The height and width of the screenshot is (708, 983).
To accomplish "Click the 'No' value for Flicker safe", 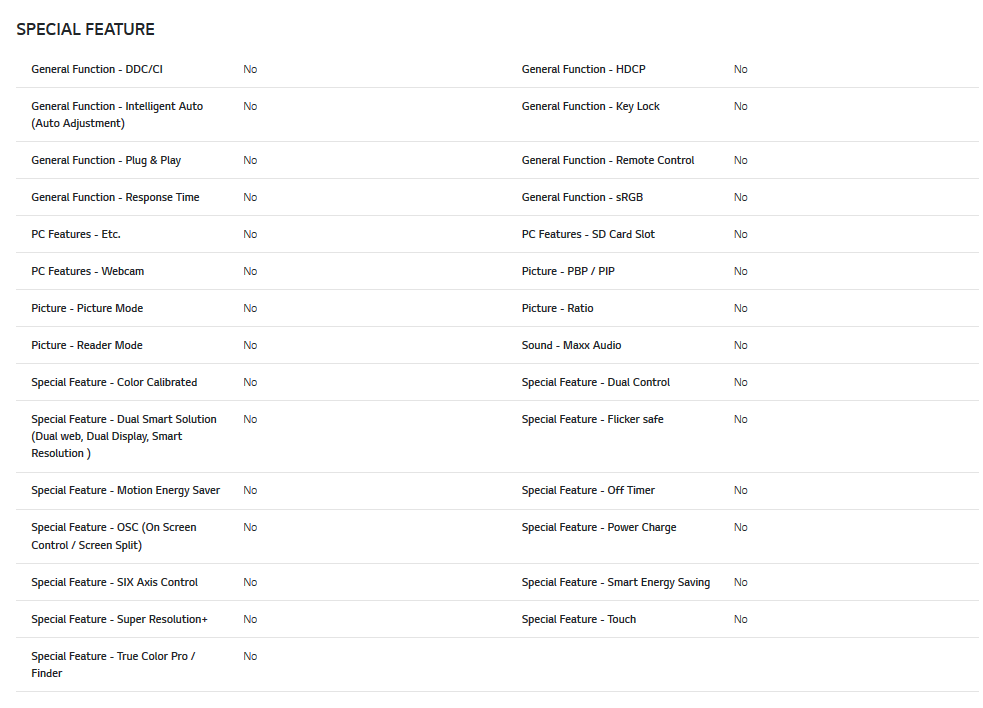I will (740, 420).
